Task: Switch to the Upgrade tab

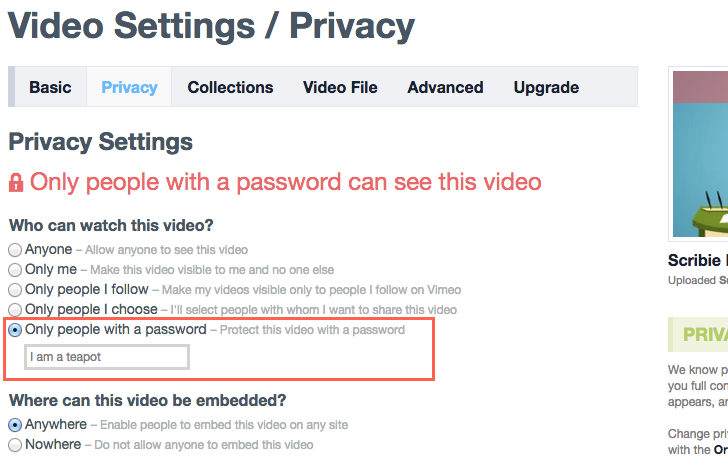Action: click(x=546, y=87)
